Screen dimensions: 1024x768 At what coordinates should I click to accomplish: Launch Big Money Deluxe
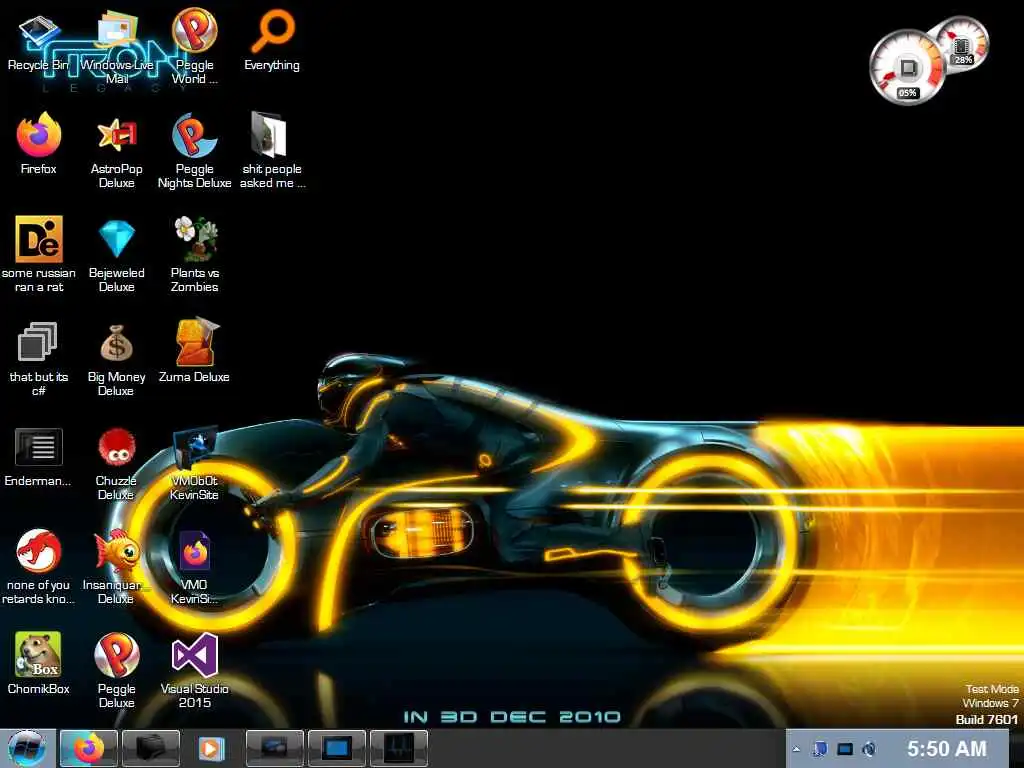(116, 359)
